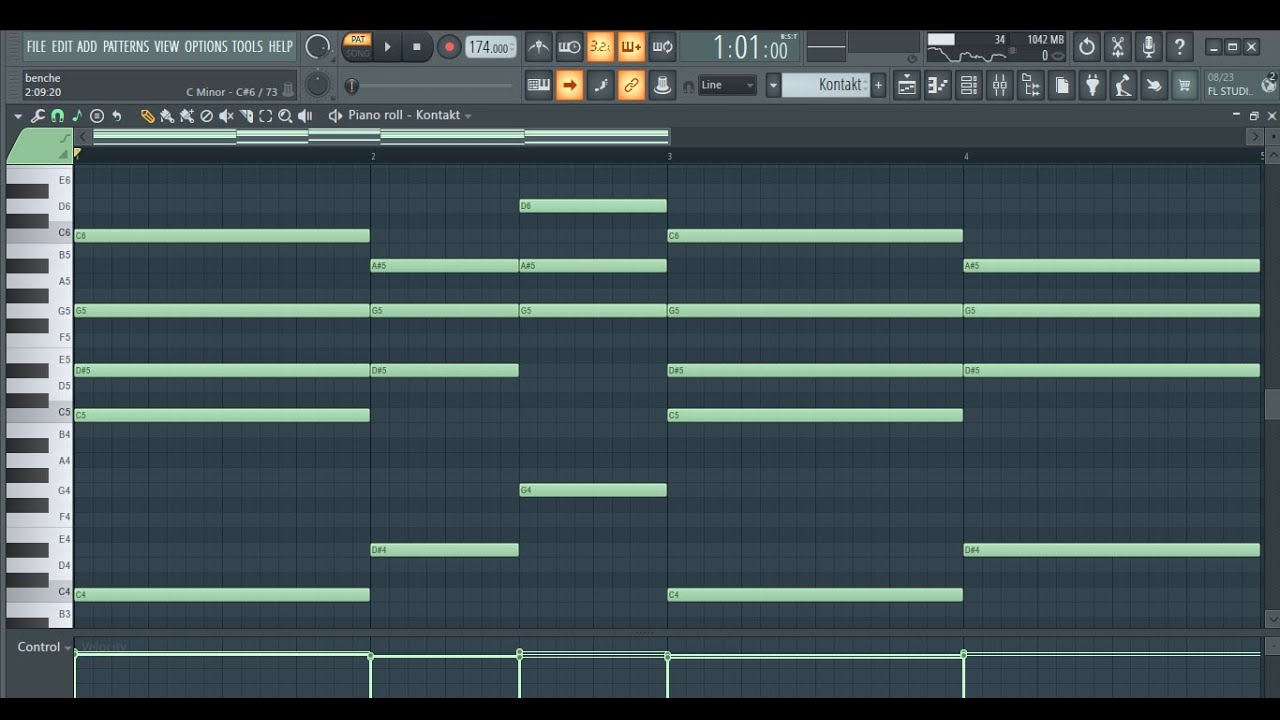Viewport: 1280px width, 720px height.
Task: Open the TOOLS menu
Action: (247, 46)
